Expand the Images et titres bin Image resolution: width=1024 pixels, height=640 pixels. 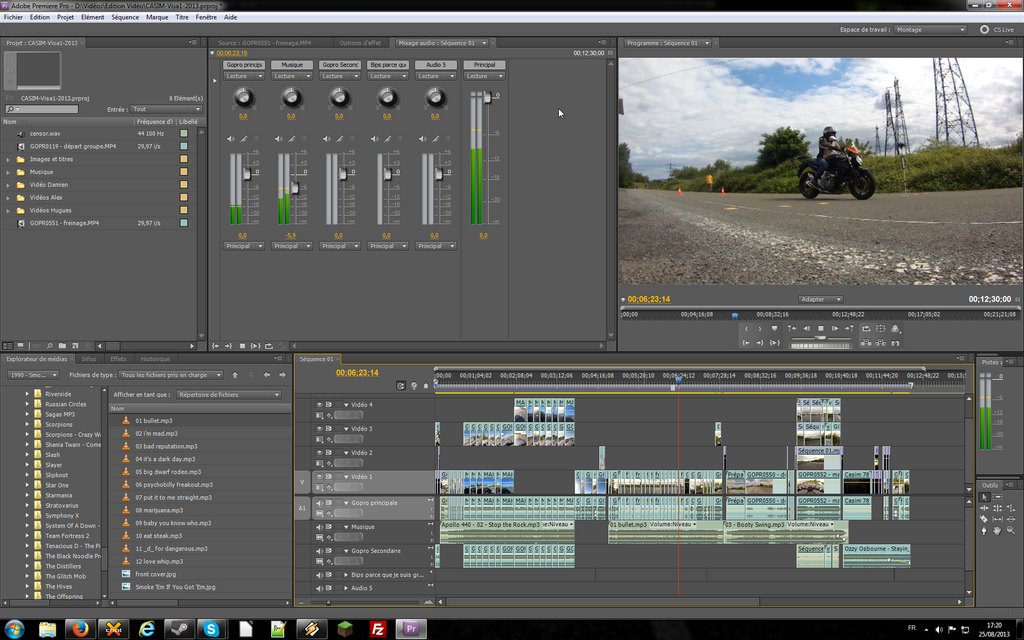click(x=8, y=159)
